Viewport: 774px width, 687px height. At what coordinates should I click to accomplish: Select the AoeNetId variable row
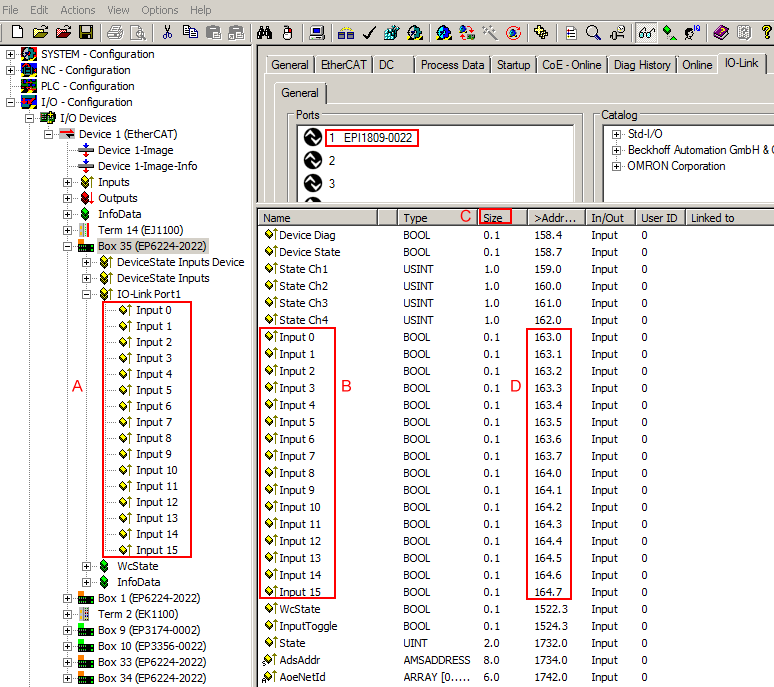[x=515, y=677]
